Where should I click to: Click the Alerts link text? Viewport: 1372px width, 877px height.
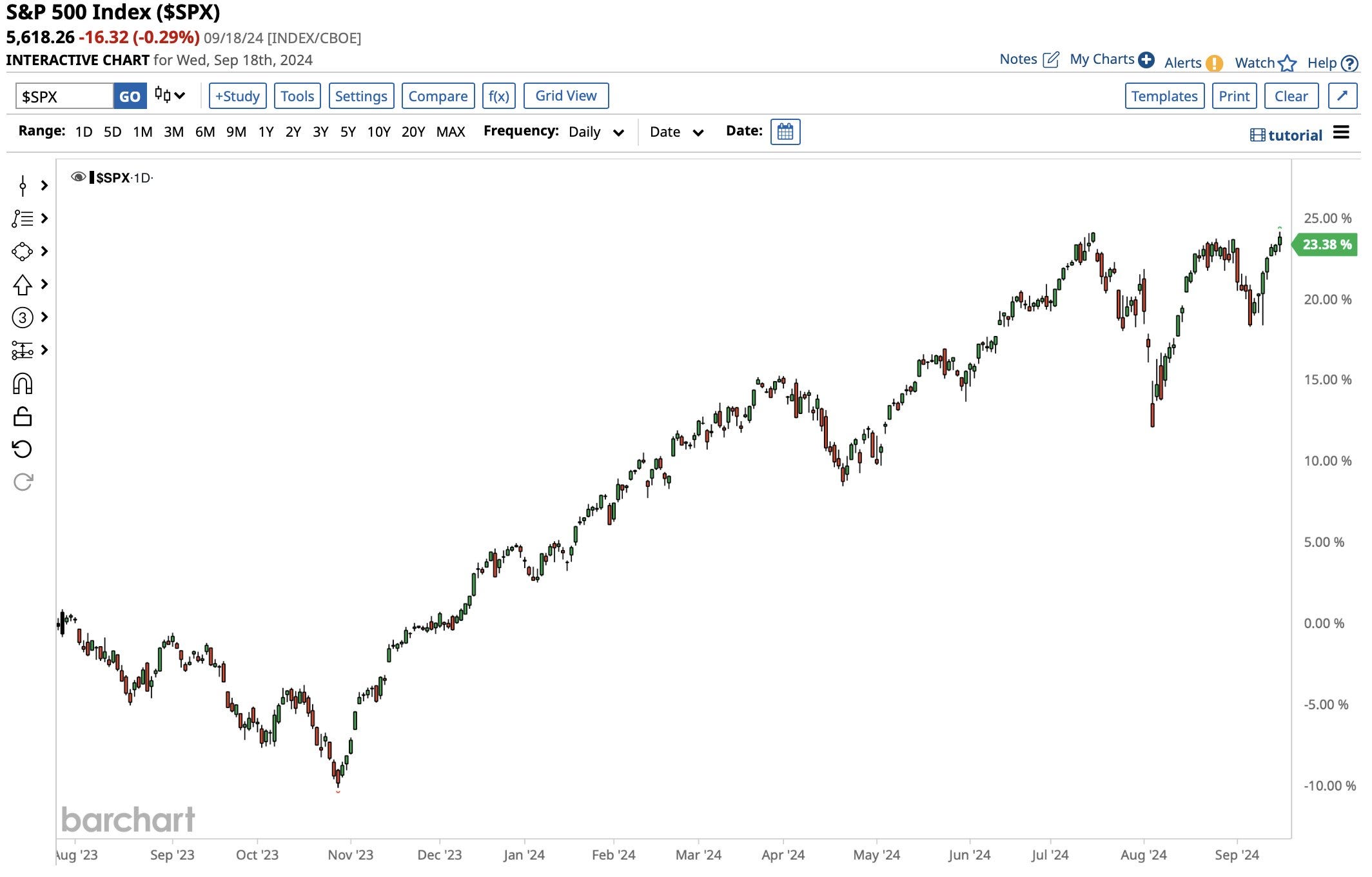(x=1183, y=63)
